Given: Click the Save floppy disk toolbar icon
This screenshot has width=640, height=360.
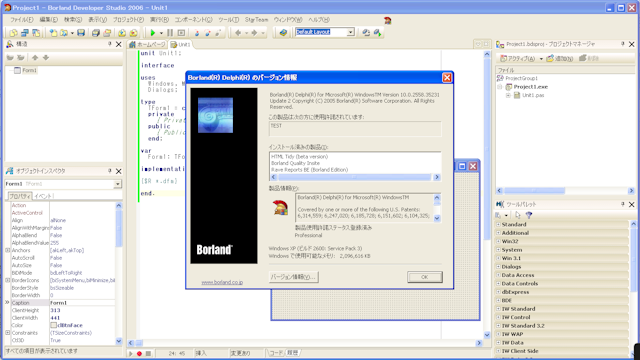Looking at the screenshot, I should (x=81, y=33).
